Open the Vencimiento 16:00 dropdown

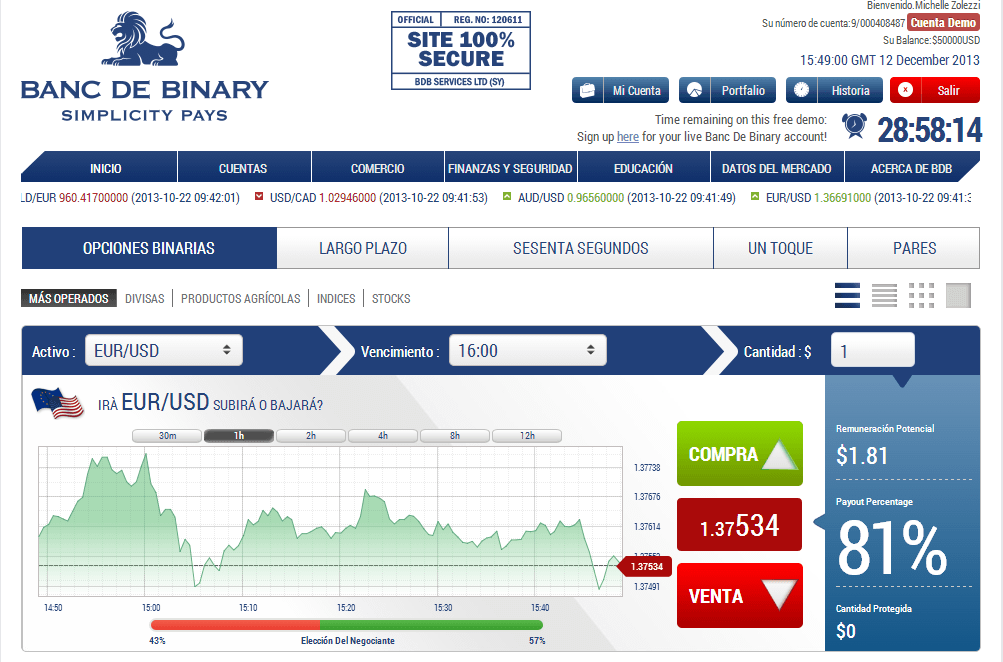528,351
